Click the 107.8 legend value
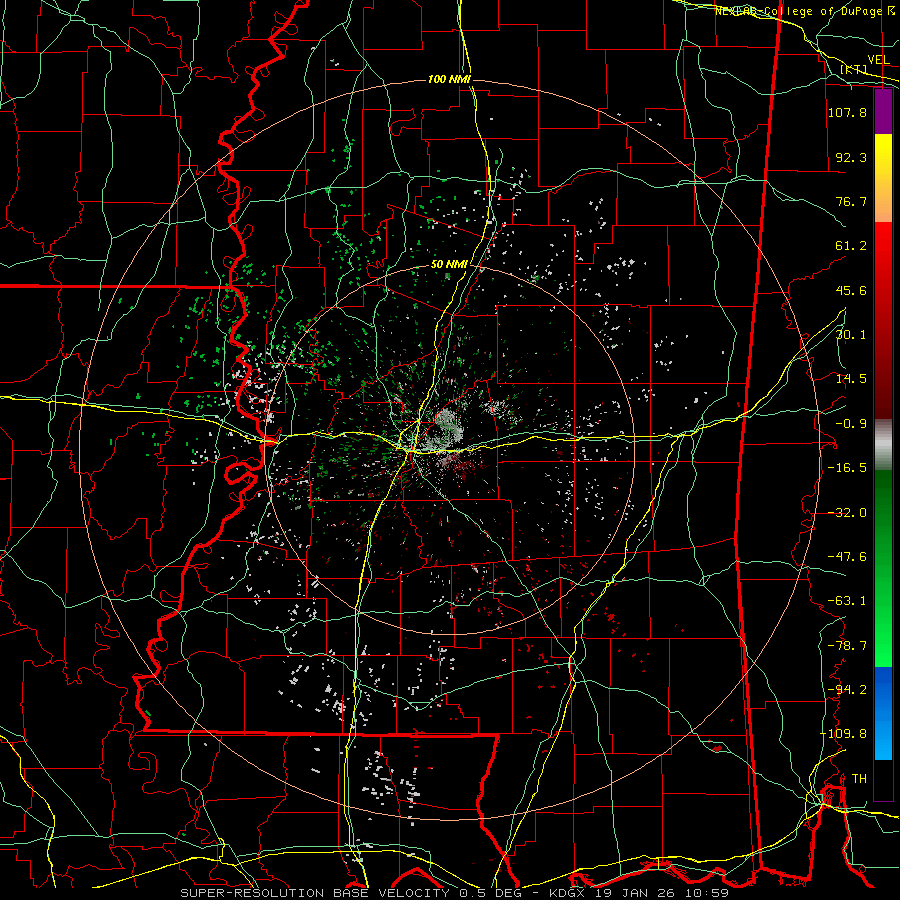The image size is (900, 900). point(847,112)
